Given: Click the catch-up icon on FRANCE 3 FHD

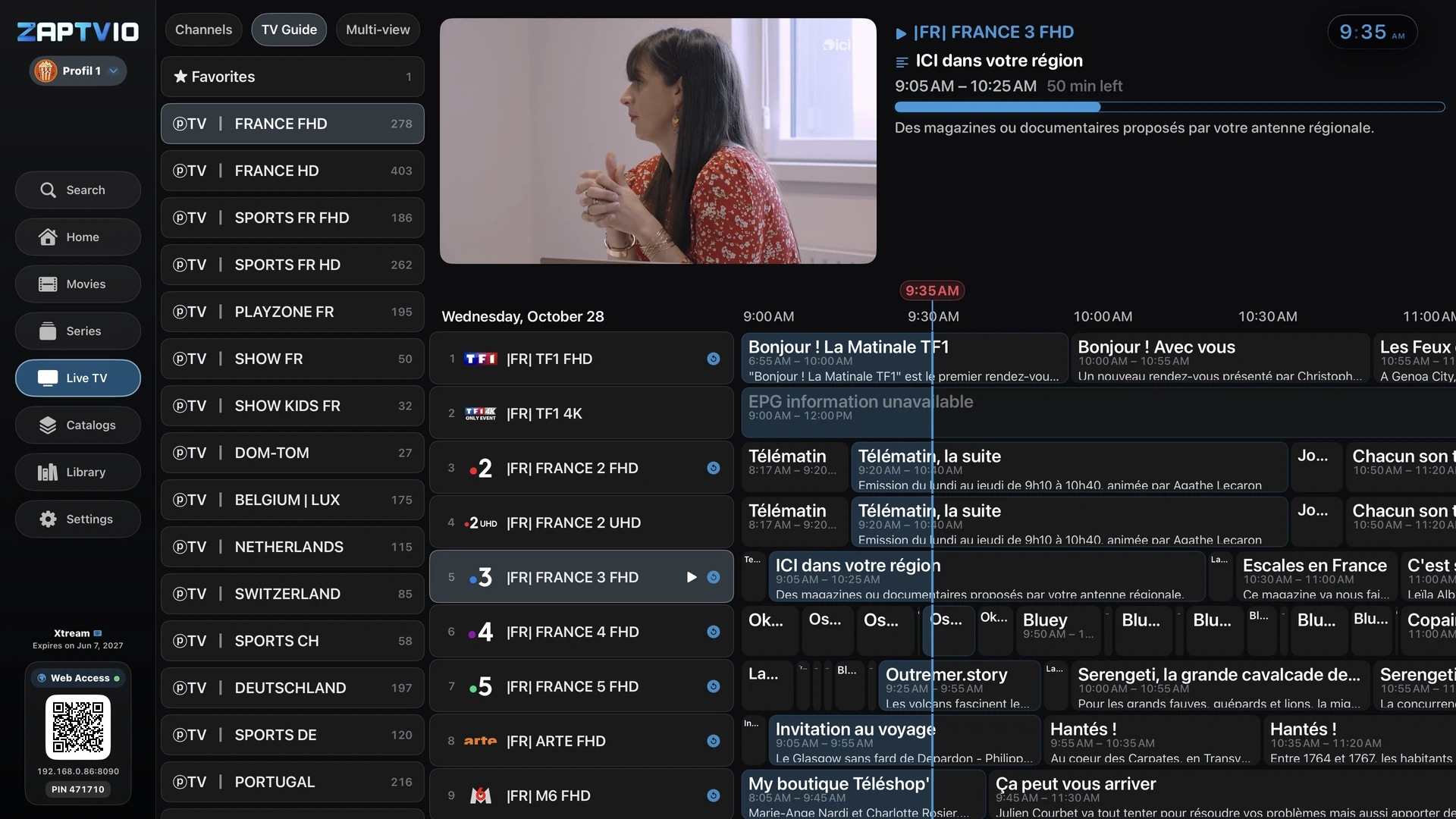Looking at the screenshot, I should point(714,577).
